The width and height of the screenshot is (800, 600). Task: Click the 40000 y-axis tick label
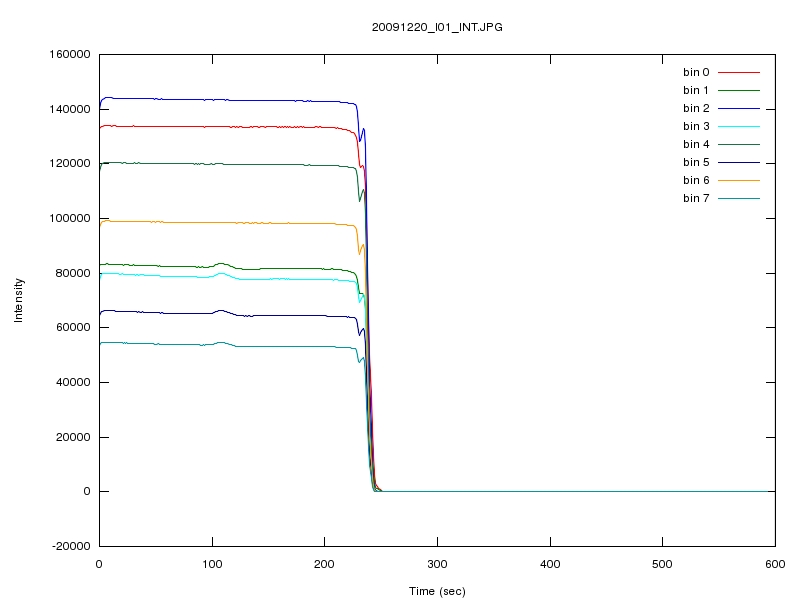tap(73, 382)
